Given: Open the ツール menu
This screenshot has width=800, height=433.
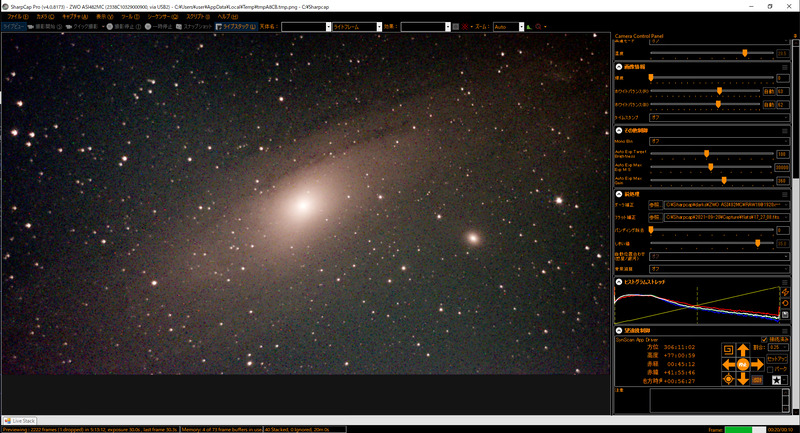Looking at the screenshot, I should [x=130, y=16].
